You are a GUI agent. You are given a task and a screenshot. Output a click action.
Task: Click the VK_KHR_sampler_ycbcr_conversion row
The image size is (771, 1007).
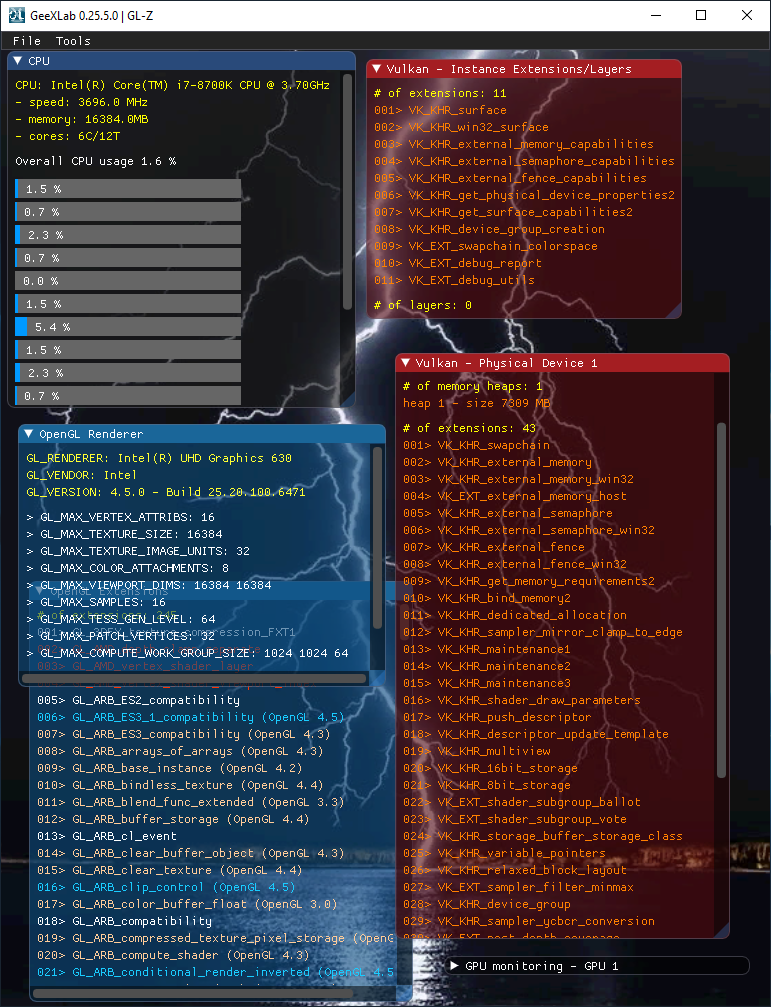(529, 921)
